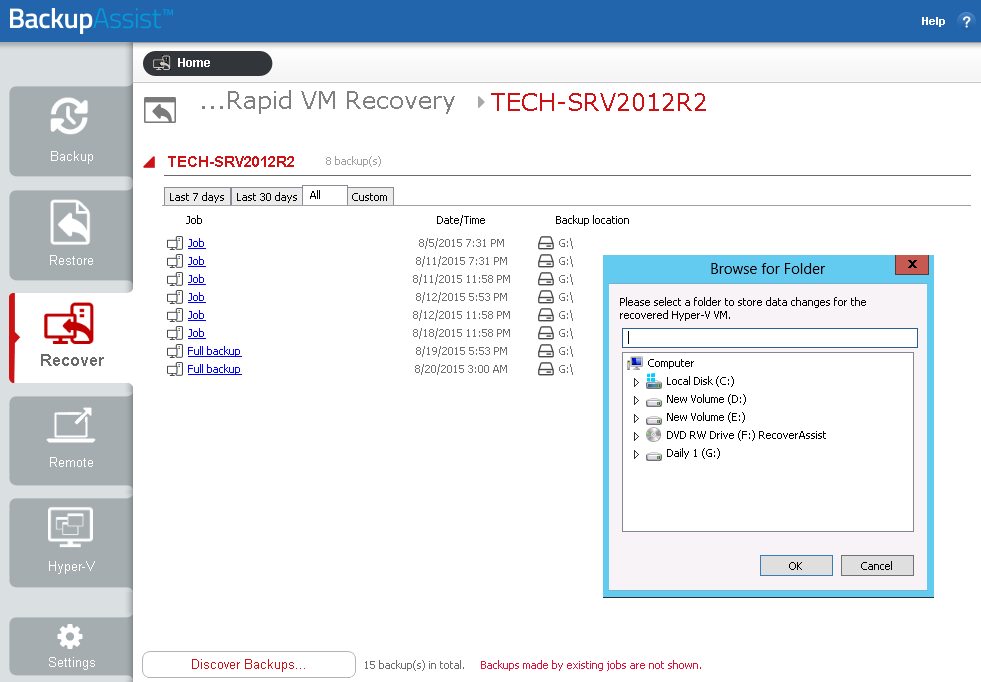Click the drive icon for 8/19/2015 5:53 PM backup

pos(546,352)
